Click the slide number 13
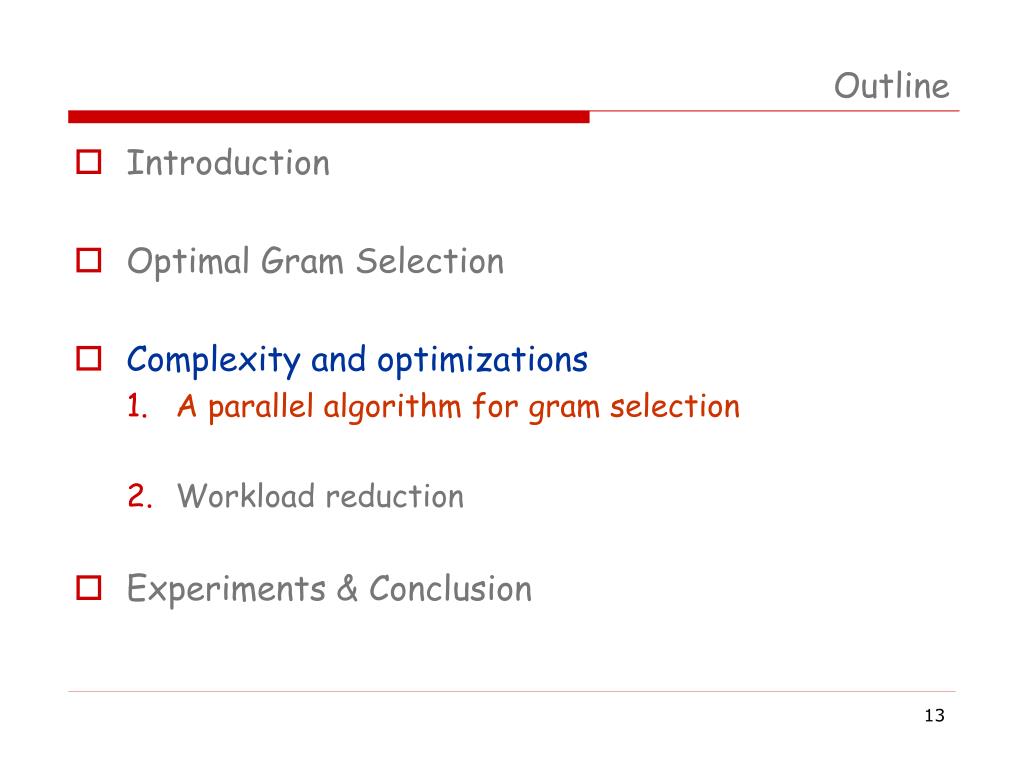1024x768 pixels. [935, 716]
